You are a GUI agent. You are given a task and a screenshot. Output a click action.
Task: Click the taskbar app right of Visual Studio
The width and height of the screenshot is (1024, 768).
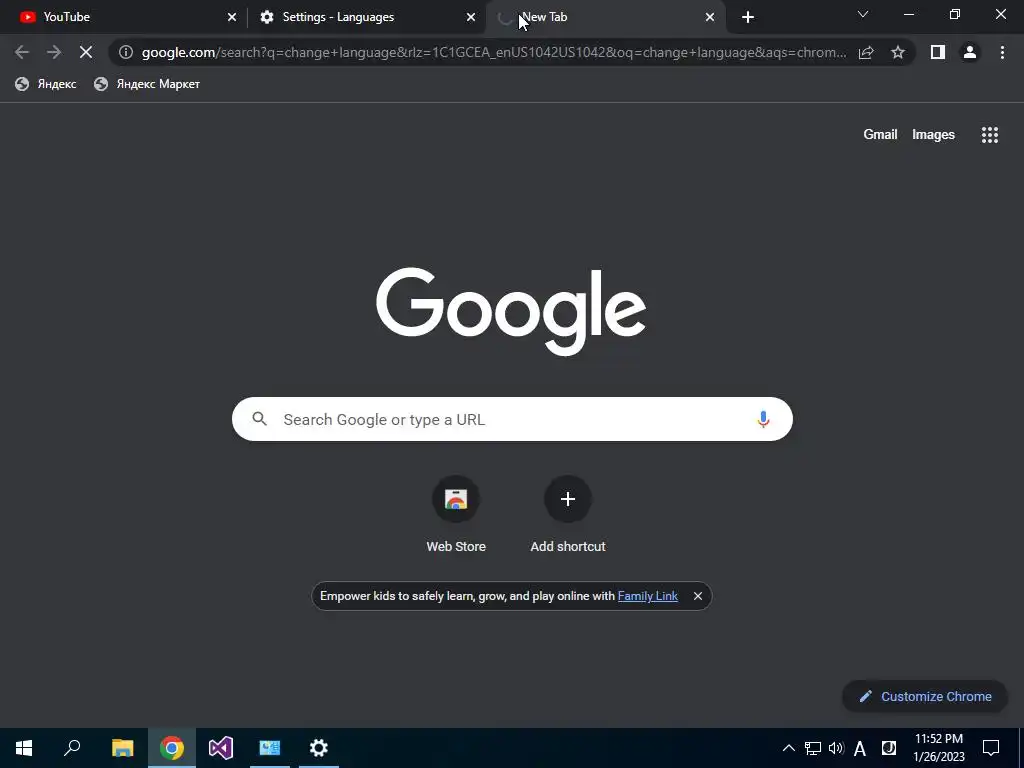[x=270, y=748]
